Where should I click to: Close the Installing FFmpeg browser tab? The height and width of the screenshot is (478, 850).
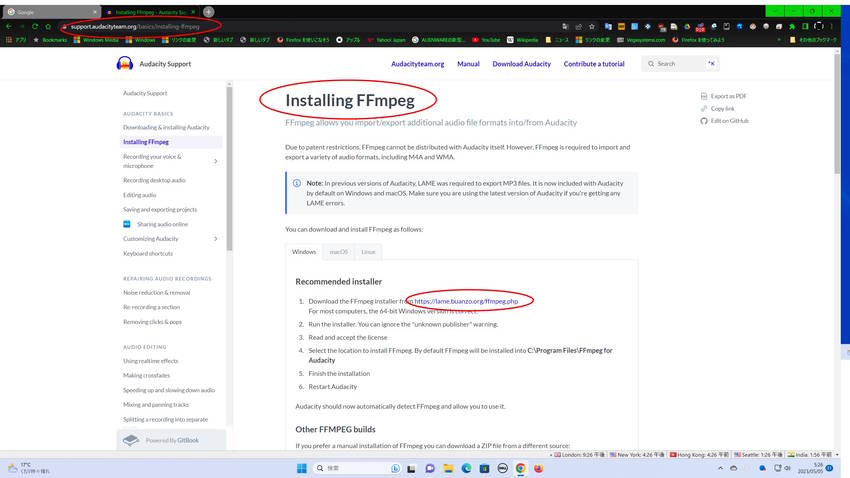(193, 11)
